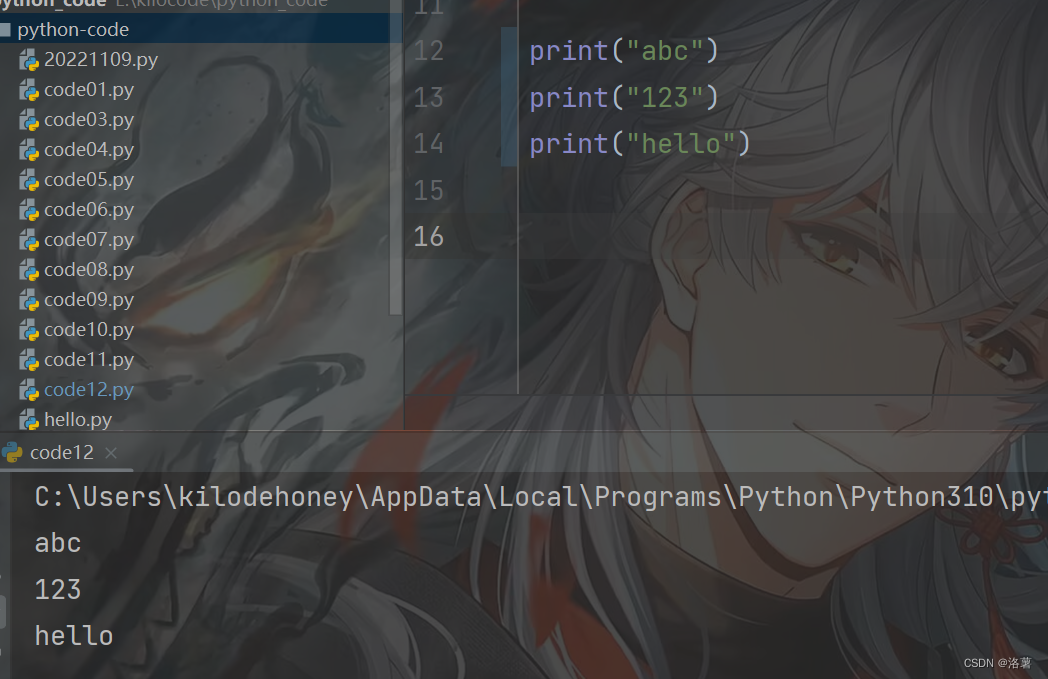Viewport: 1048px width, 679px height.
Task: Place cursor on print("hello") line
Action: tap(640, 144)
